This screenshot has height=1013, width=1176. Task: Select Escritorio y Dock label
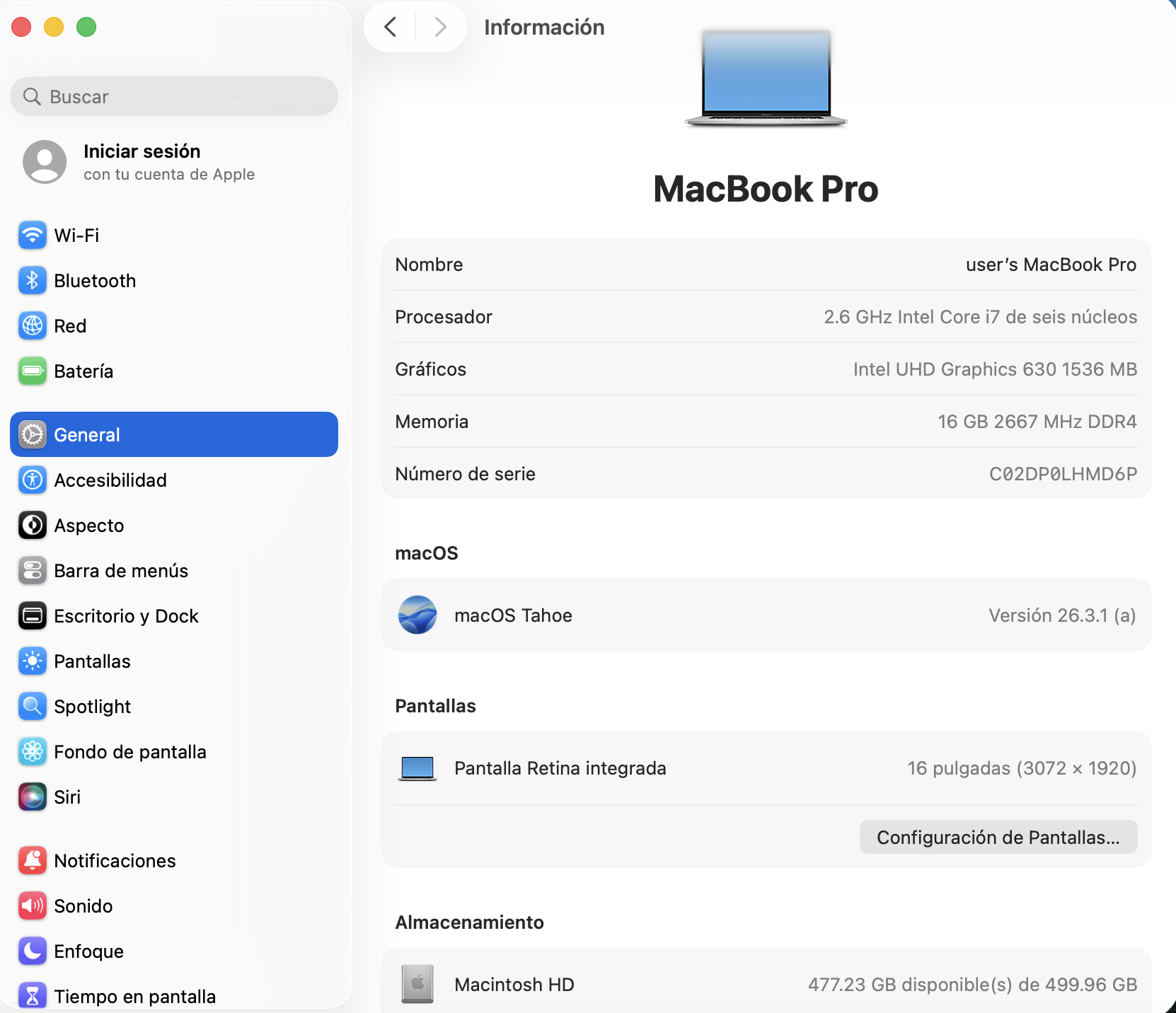(126, 616)
